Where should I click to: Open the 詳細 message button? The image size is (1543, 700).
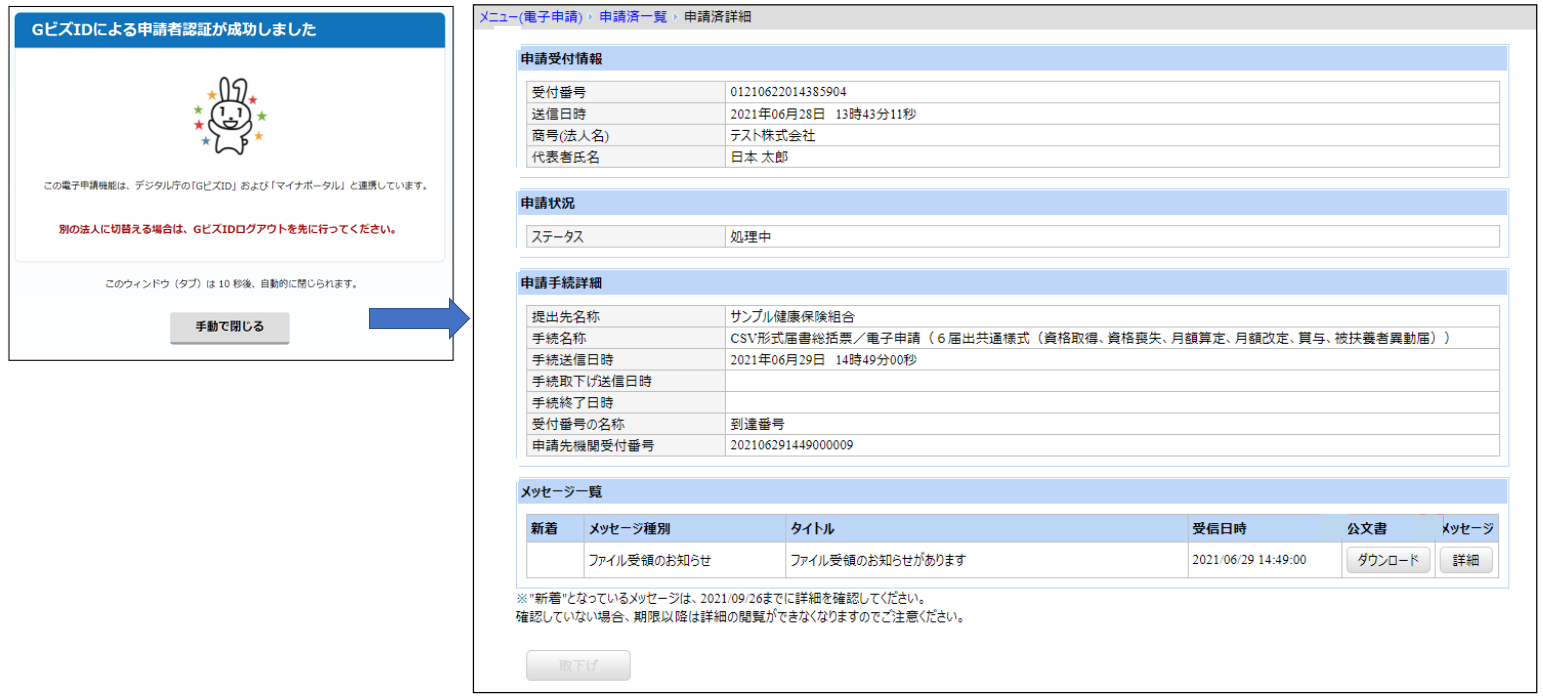[1466, 560]
